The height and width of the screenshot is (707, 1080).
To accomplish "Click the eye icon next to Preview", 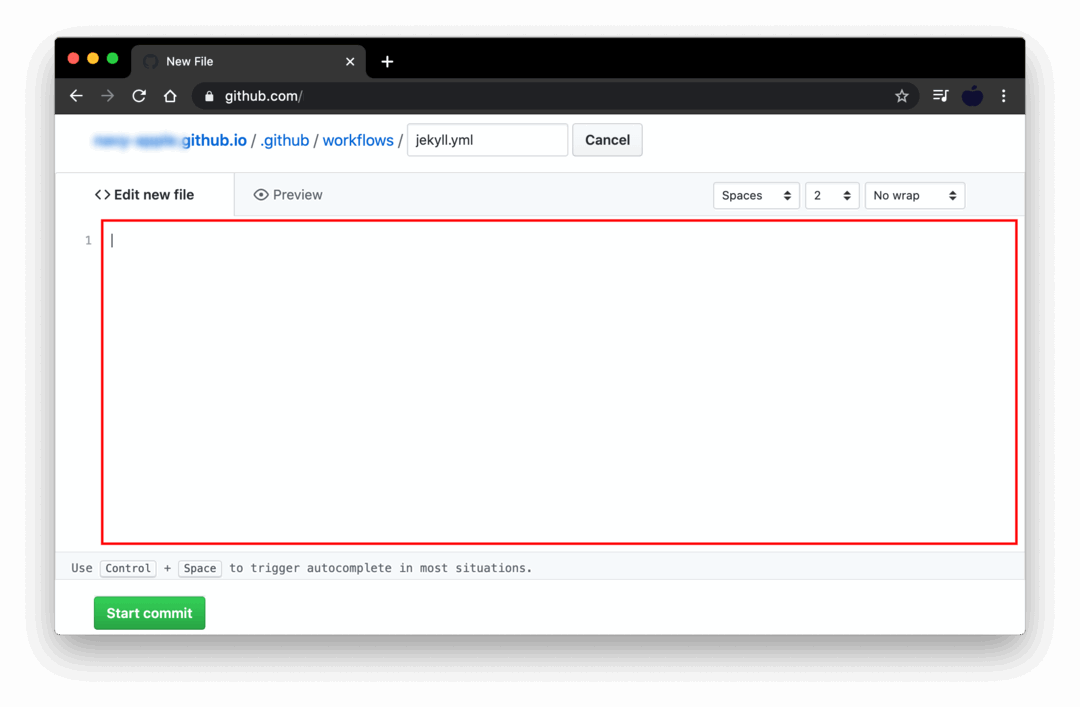I will pos(260,194).
